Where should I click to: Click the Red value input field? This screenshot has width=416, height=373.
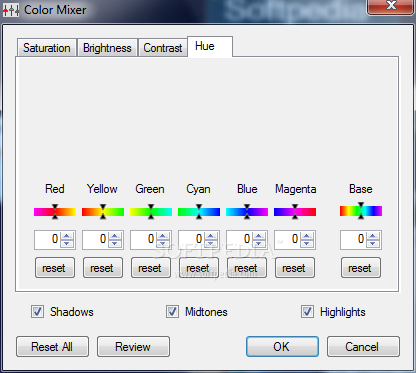pyautogui.click(x=47, y=239)
